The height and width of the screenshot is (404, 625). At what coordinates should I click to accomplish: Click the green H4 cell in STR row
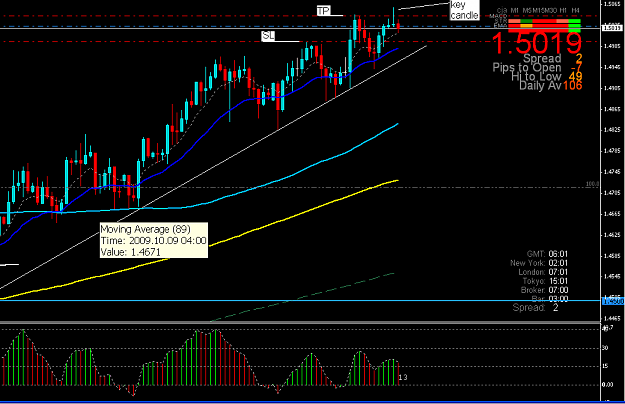tap(574, 21)
